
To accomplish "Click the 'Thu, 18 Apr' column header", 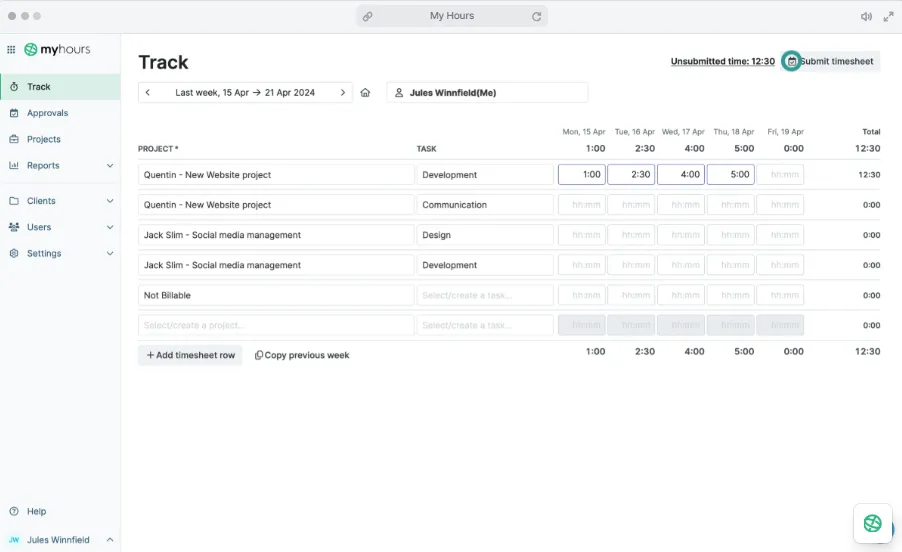I will click(733, 132).
